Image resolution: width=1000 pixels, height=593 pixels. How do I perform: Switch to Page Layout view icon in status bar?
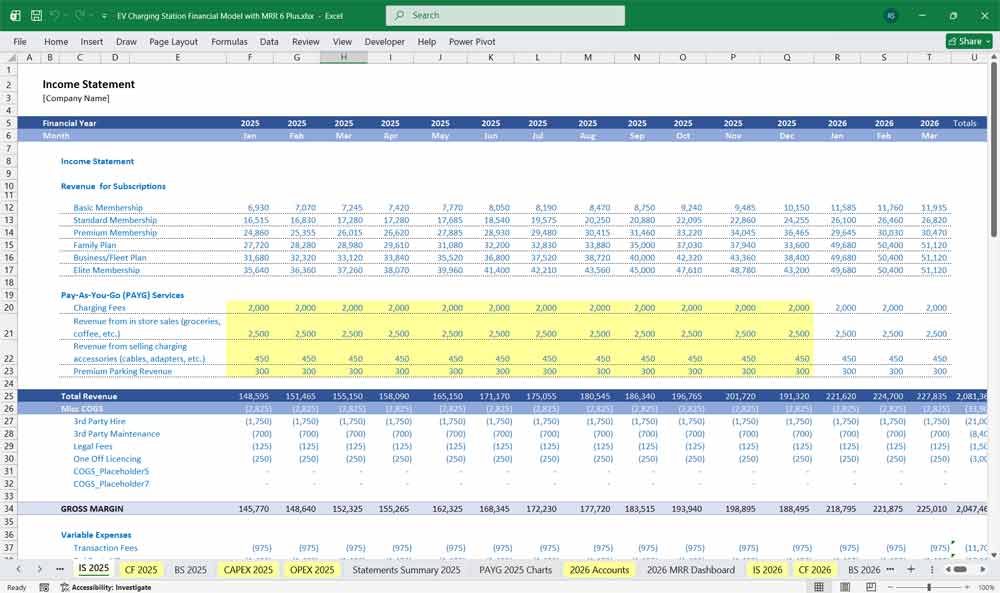pyautogui.click(x=847, y=585)
